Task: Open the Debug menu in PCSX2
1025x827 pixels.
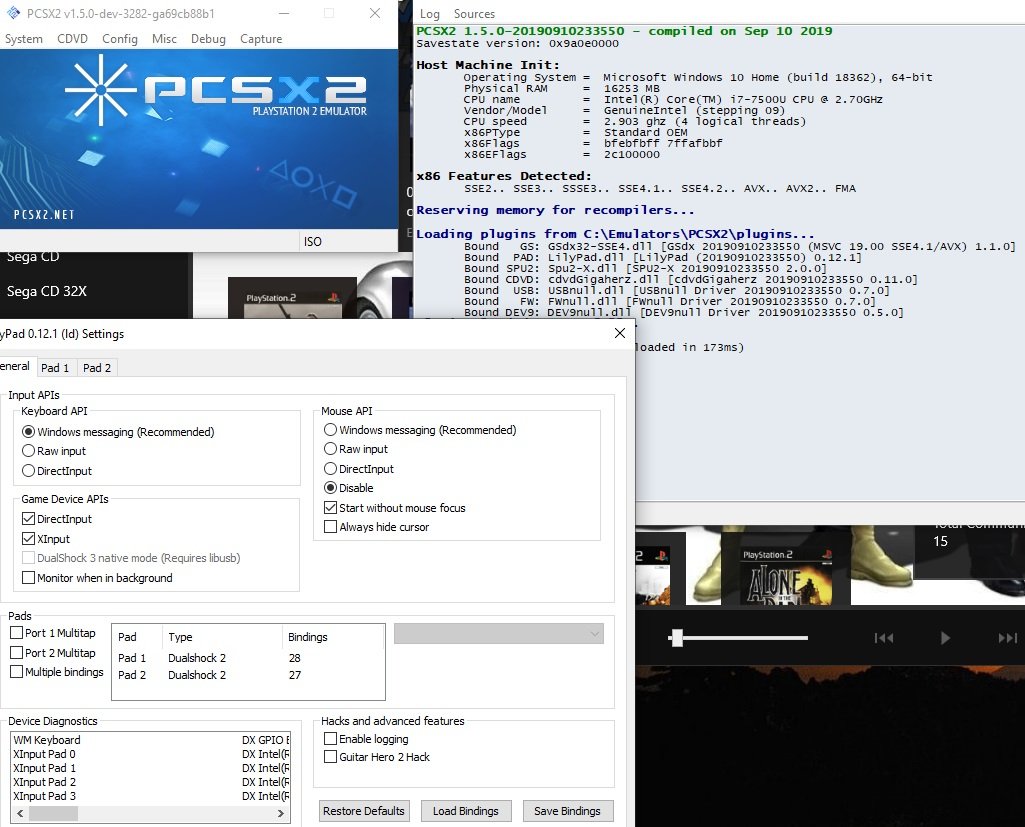Action: [208, 39]
